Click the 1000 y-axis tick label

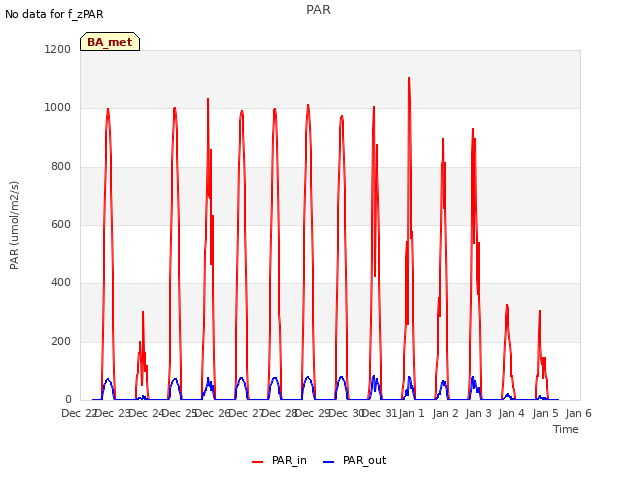58,108
